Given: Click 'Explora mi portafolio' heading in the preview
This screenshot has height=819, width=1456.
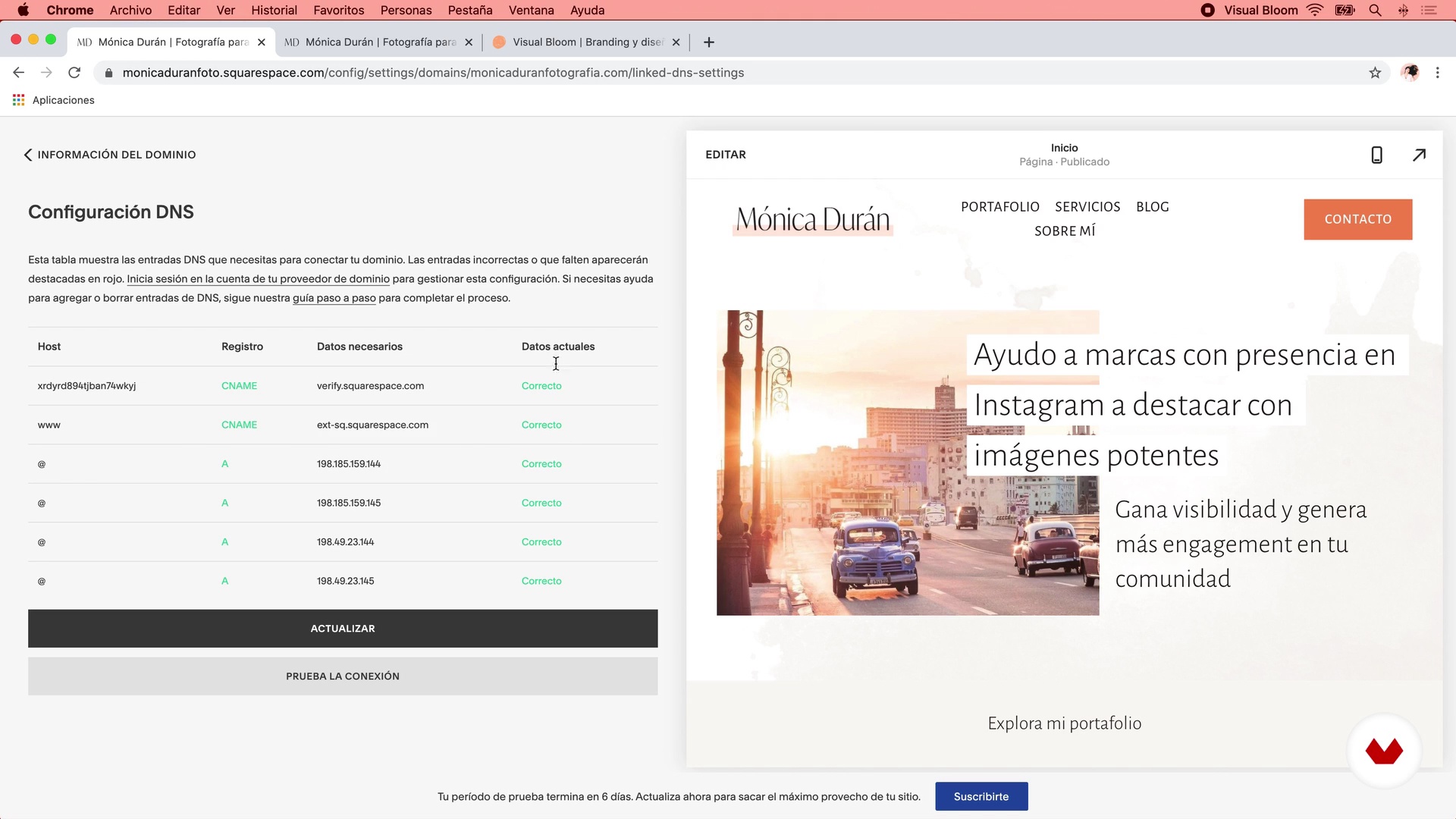Looking at the screenshot, I should tap(1064, 723).
